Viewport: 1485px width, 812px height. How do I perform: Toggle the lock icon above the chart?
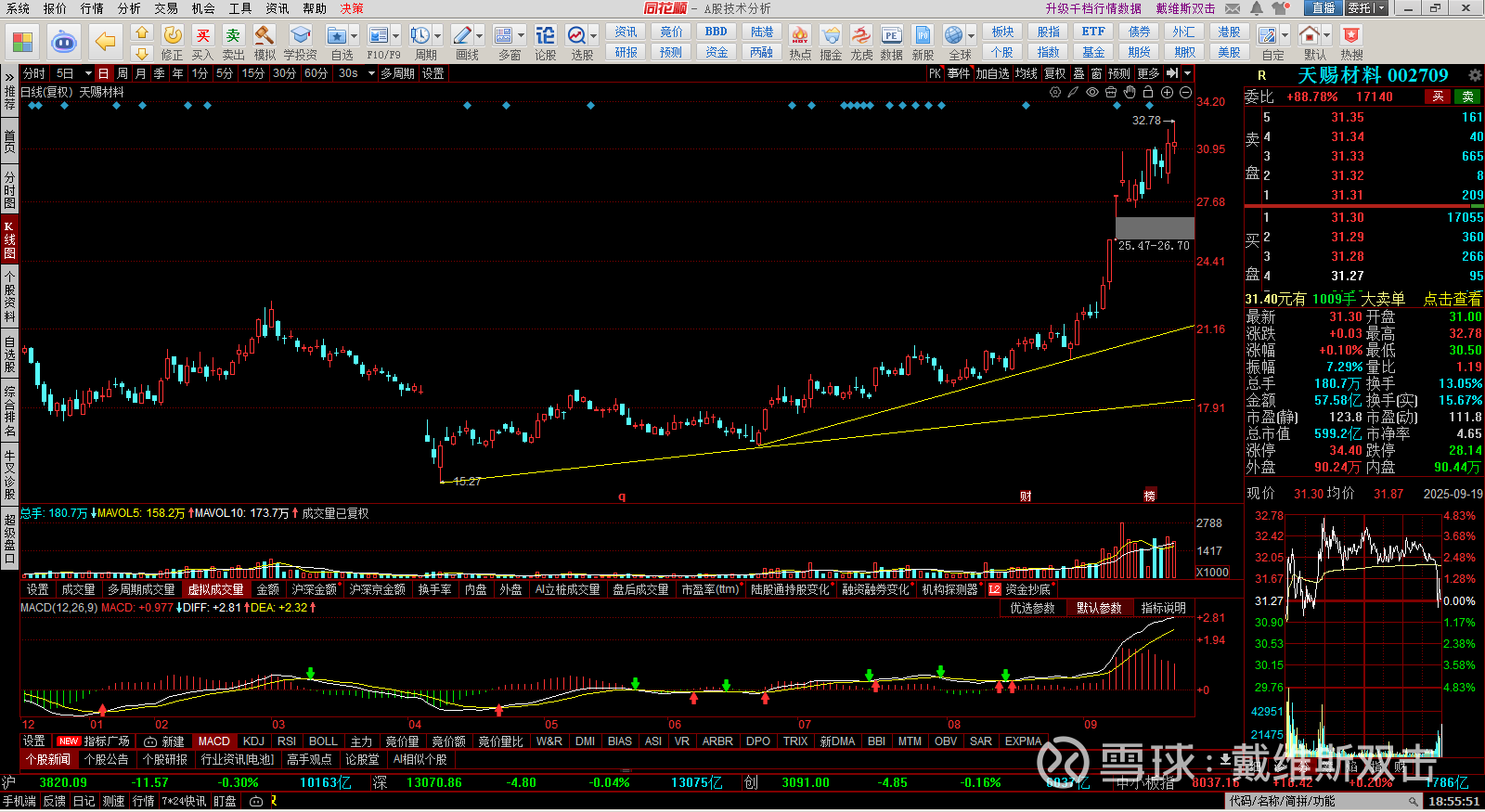coord(1148,92)
